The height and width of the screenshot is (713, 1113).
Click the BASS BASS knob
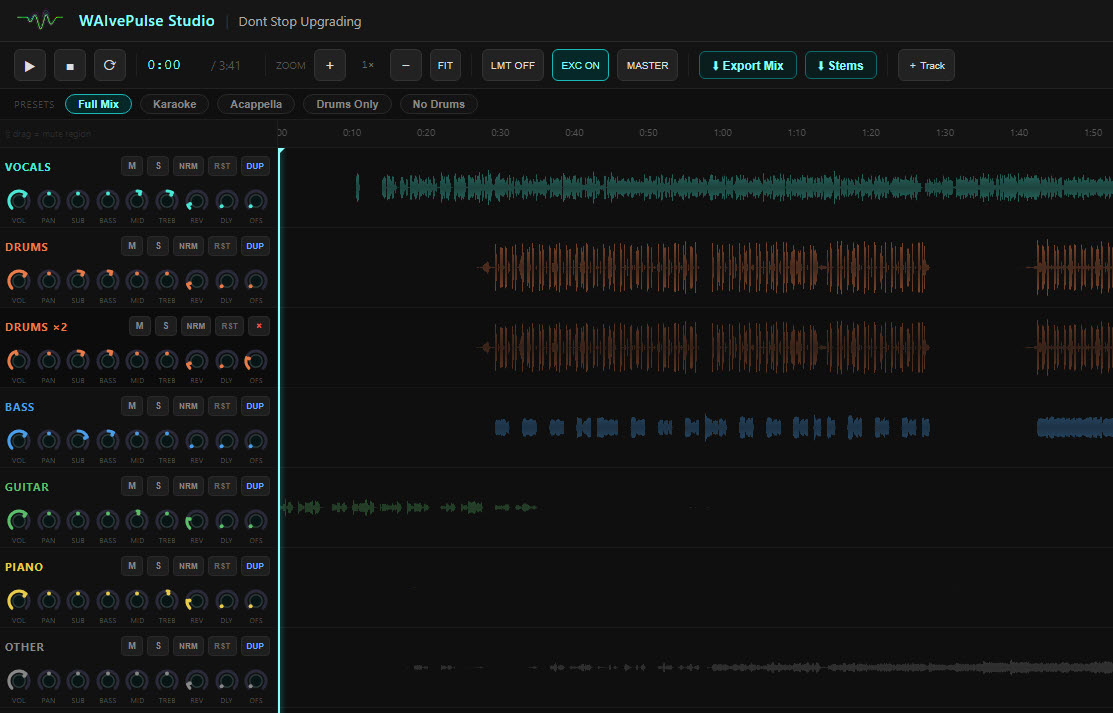[108, 441]
